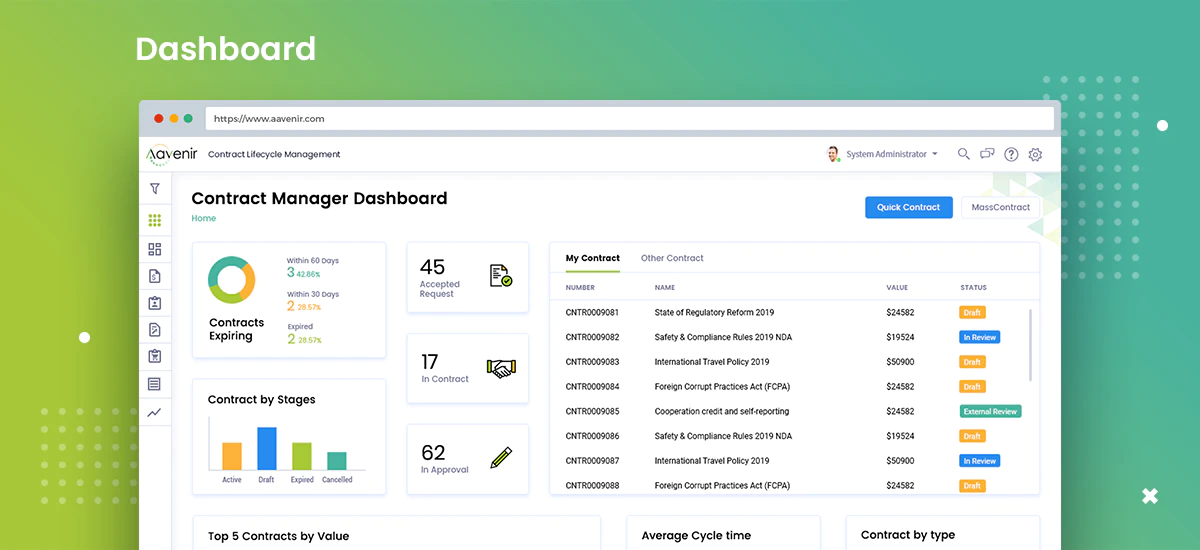
Task: Open the shopping cart clipboard sidebar icon
Action: point(154,357)
